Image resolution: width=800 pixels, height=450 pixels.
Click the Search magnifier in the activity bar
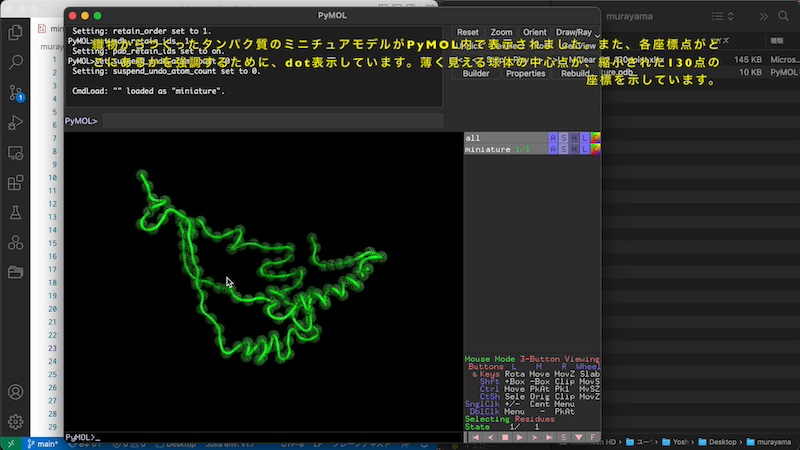pos(15,62)
